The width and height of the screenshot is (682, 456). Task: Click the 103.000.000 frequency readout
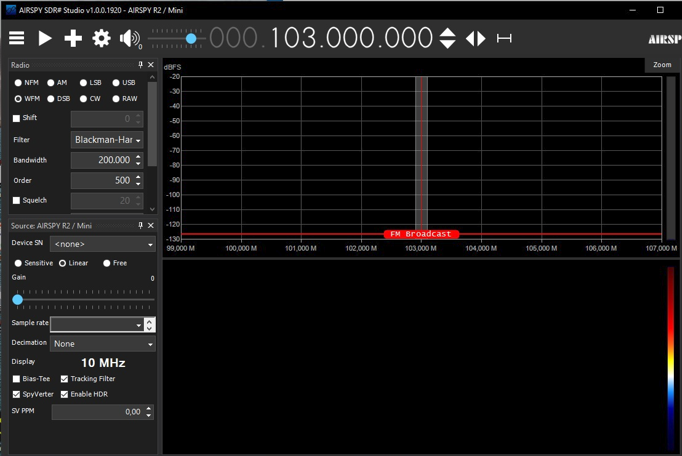pyautogui.click(x=351, y=38)
